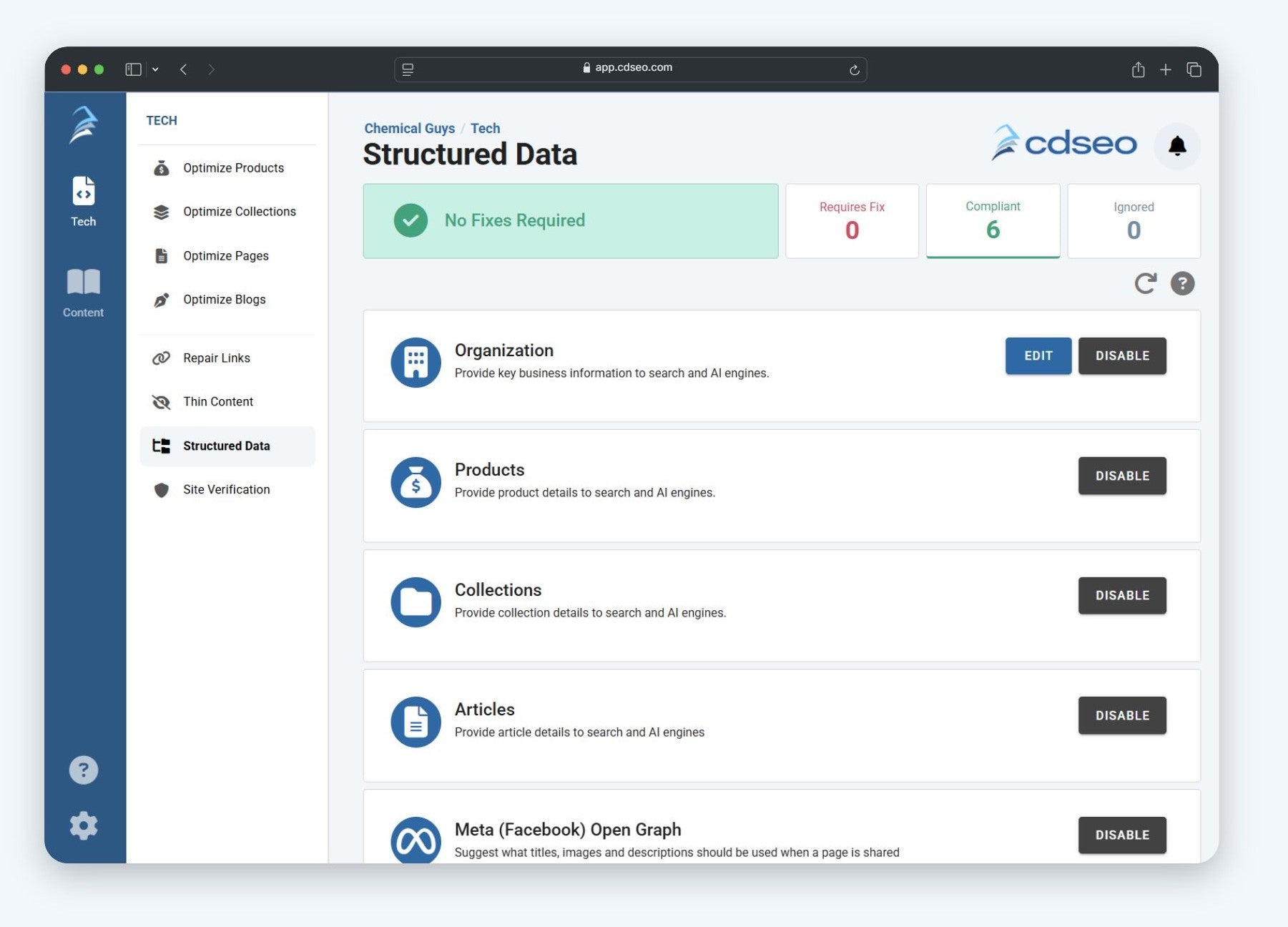Open Optimize Products in Tech menu
The height and width of the screenshot is (927, 1288).
[x=233, y=168]
